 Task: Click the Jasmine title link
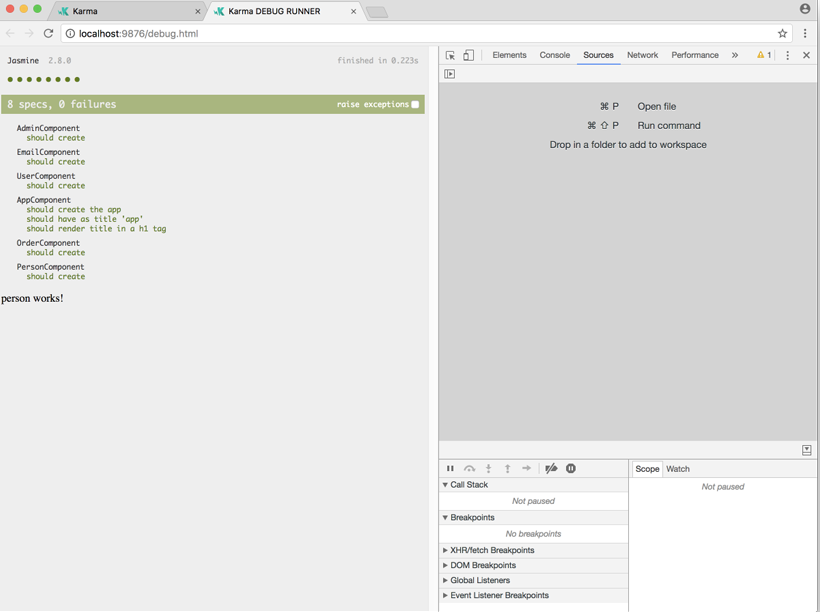[x=23, y=61]
